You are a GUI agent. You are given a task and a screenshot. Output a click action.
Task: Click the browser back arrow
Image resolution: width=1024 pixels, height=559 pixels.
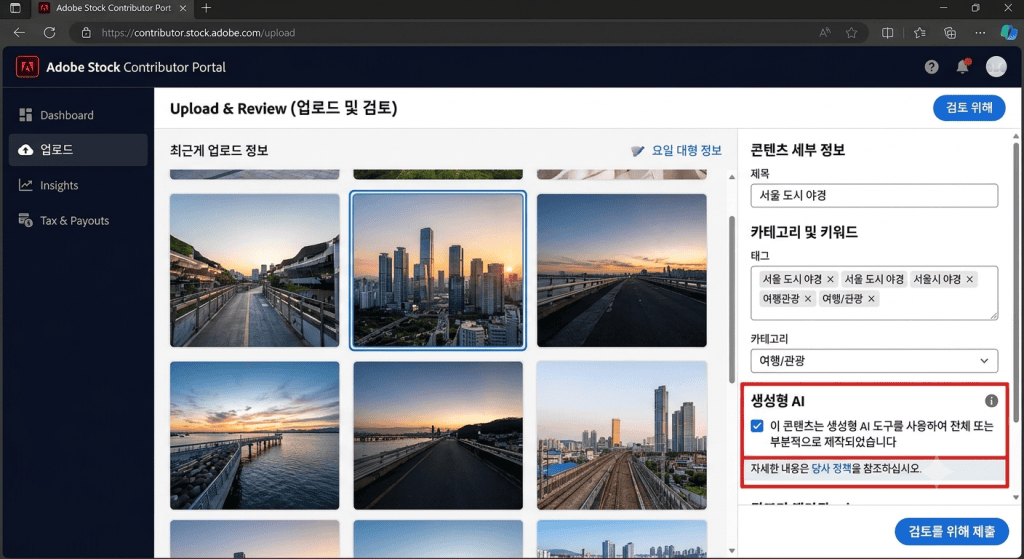click(x=19, y=33)
